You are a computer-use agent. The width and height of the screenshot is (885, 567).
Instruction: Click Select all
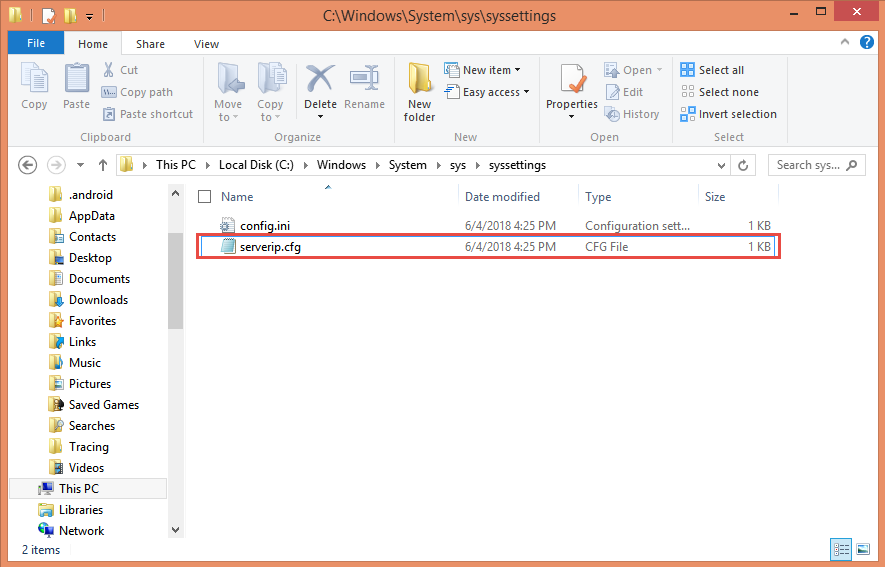pos(712,70)
